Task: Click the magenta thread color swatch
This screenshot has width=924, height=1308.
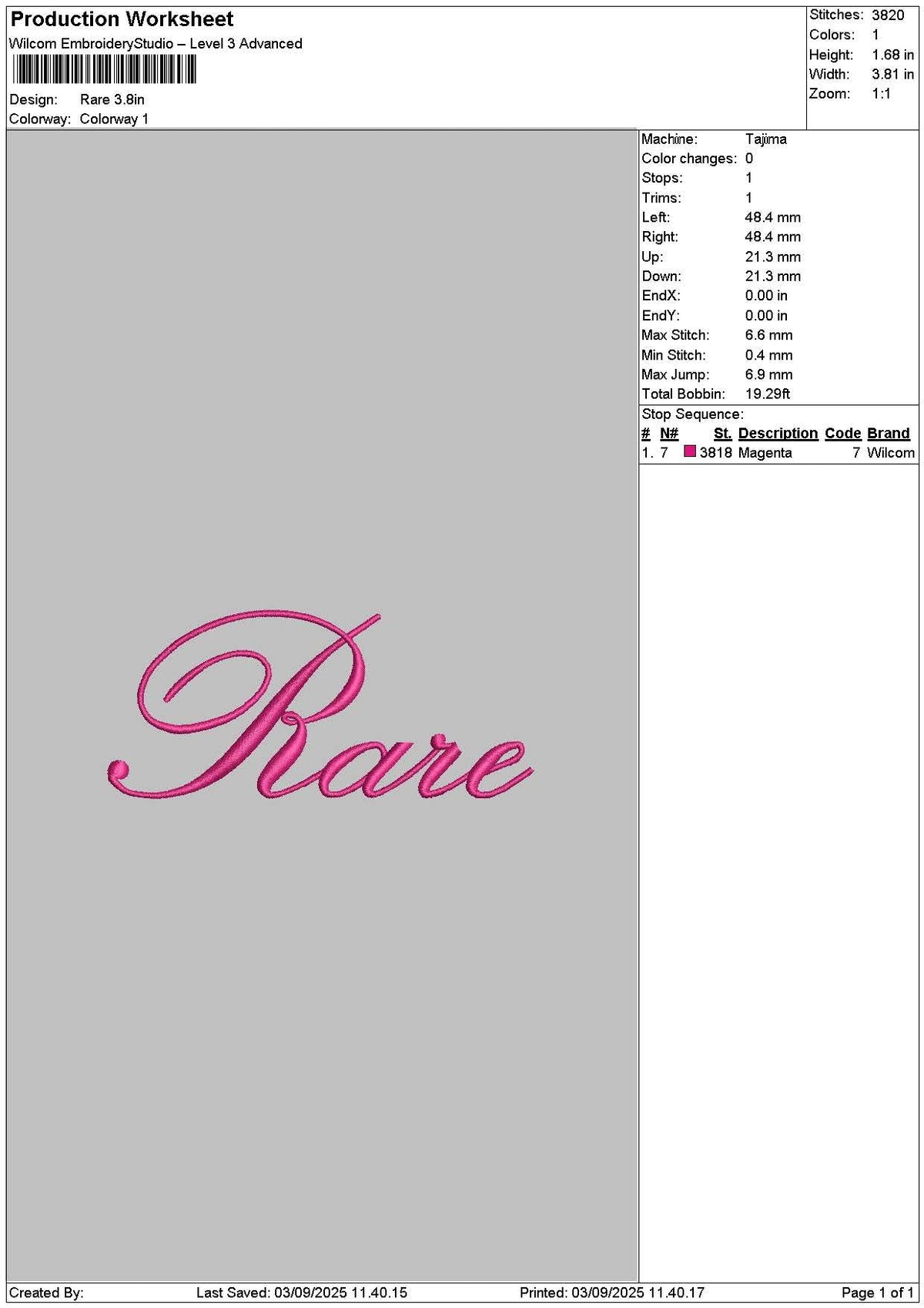Action: [x=690, y=451]
